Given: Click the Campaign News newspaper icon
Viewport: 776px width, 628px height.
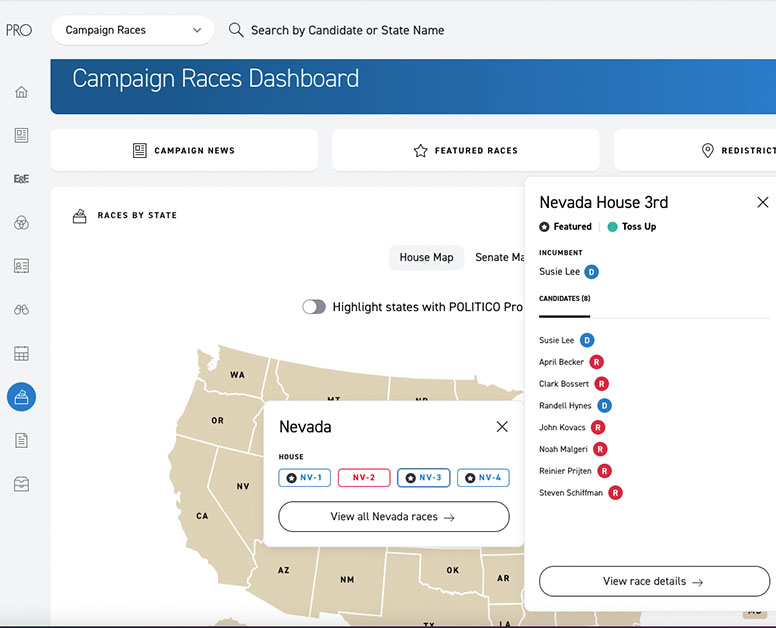Looking at the screenshot, I should 140,150.
